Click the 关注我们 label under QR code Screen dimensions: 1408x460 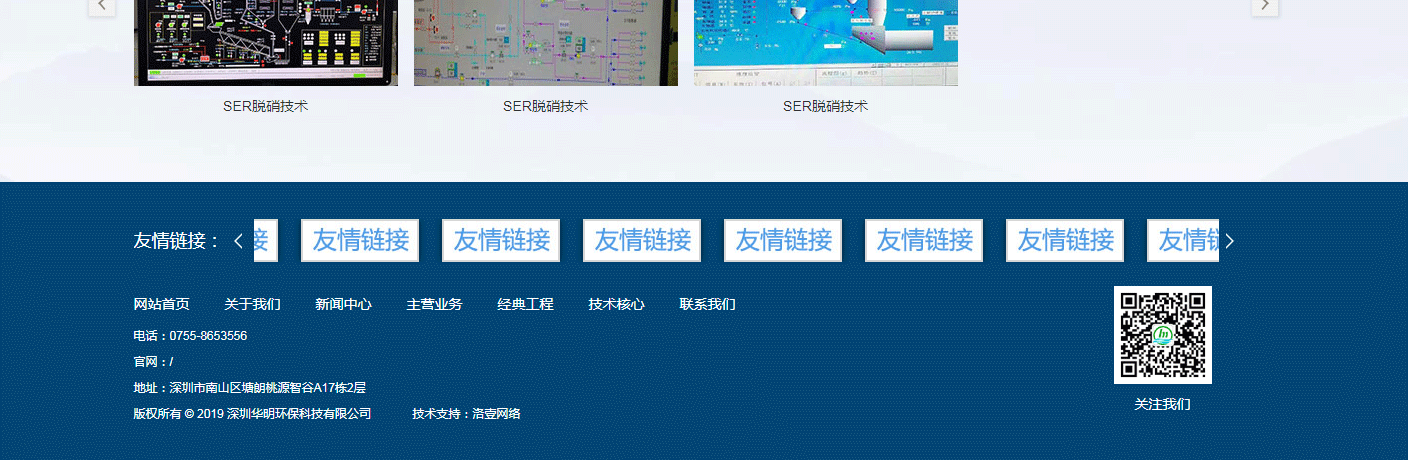(1162, 404)
